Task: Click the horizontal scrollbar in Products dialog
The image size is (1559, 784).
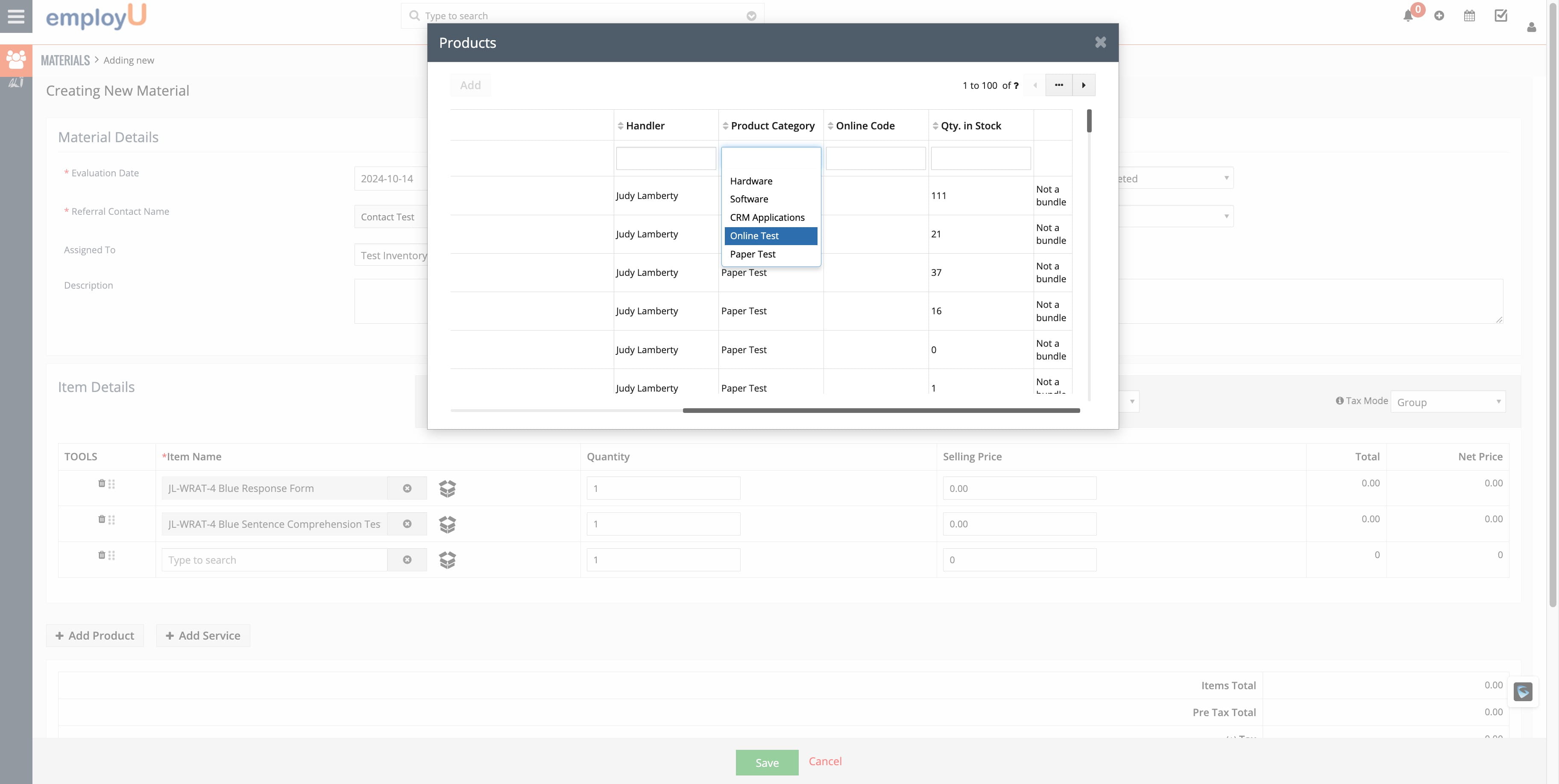Action: point(881,411)
